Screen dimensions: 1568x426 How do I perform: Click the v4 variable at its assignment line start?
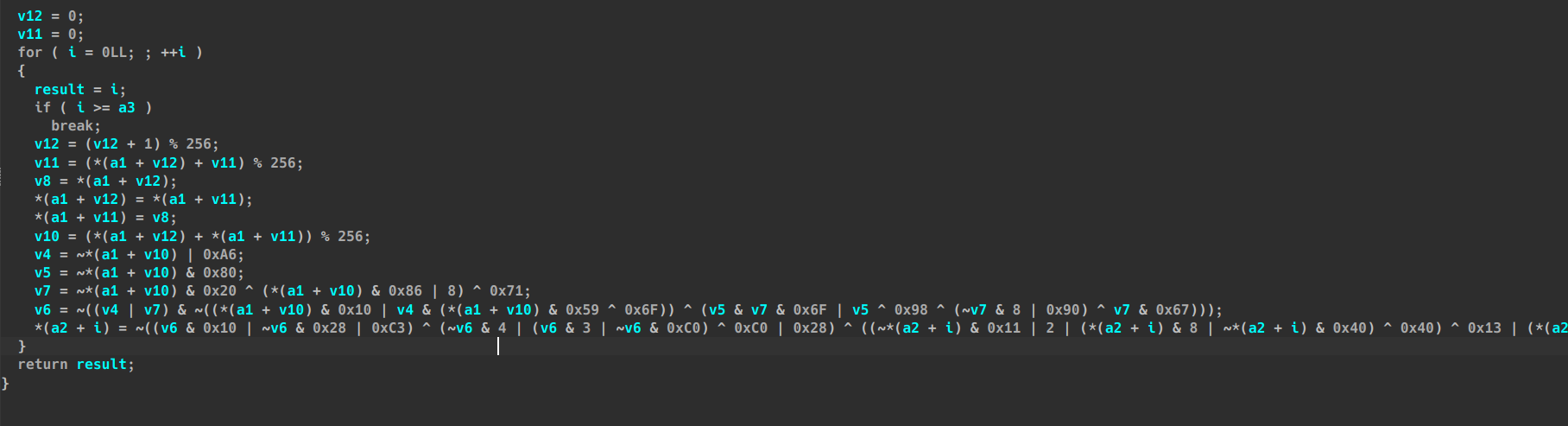pyautogui.click(x=42, y=254)
